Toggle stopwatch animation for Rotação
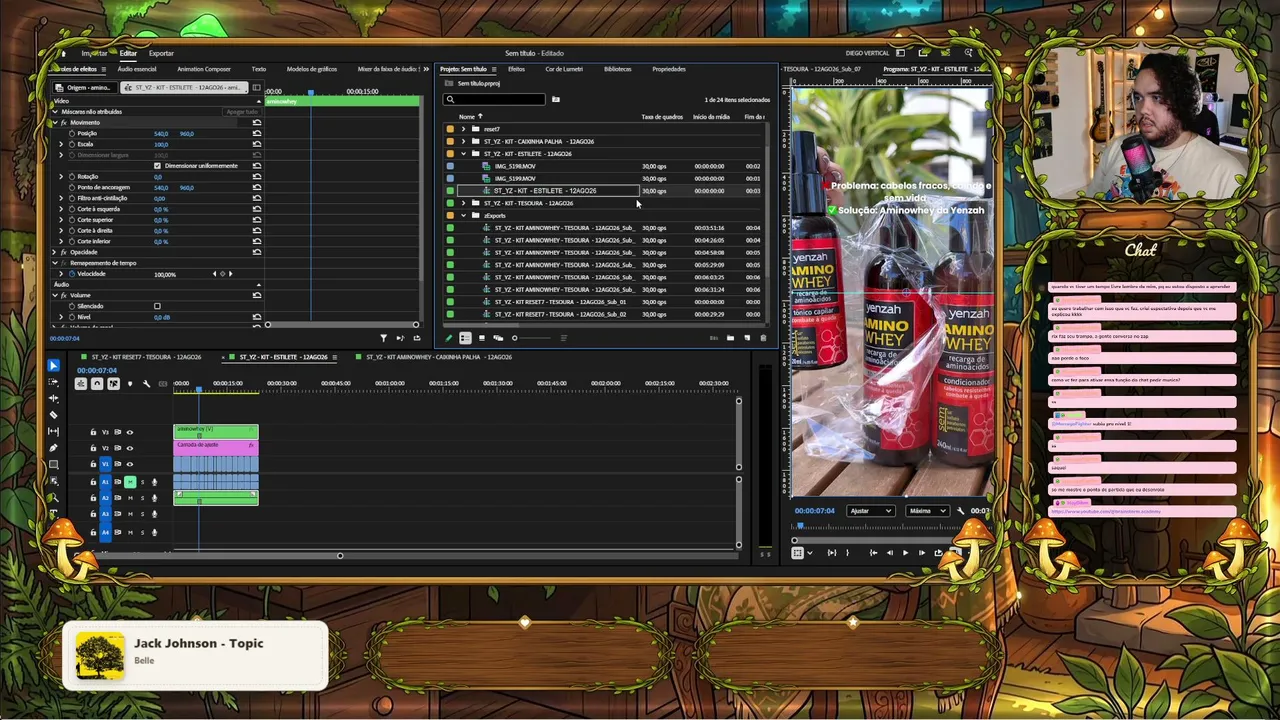Image resolution: width=1280 pixels, height=720 pixels. (x=71, y=176)
